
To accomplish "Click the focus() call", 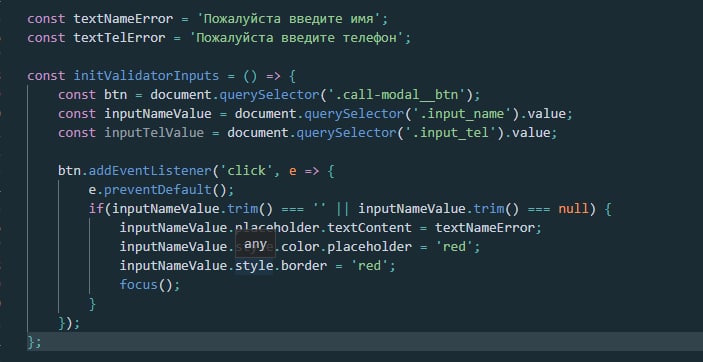I will (150, 284).
